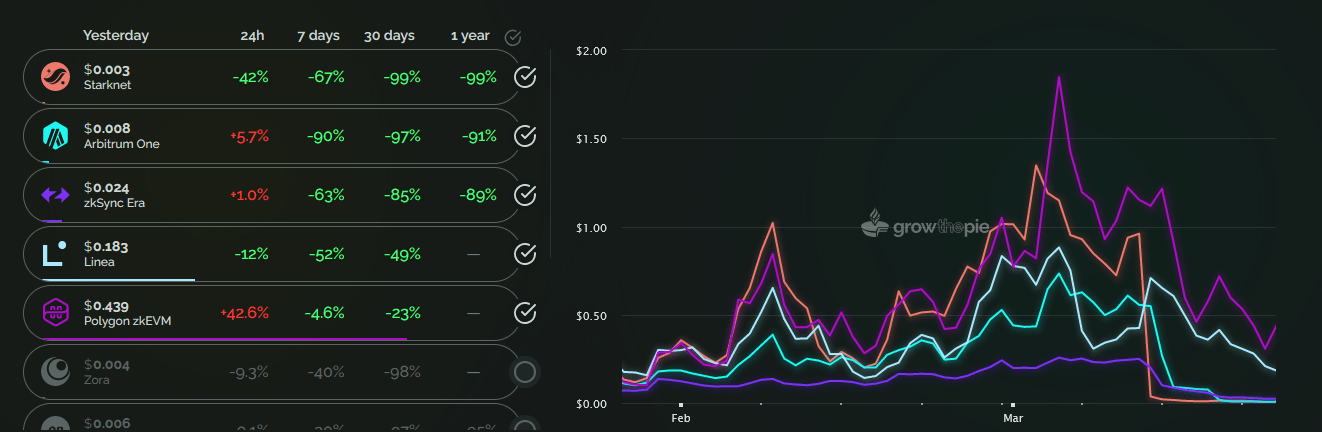The width and height of the screenshot is (1322, 432).
Task: Click the Starknet logo icon
Action: 54,76
